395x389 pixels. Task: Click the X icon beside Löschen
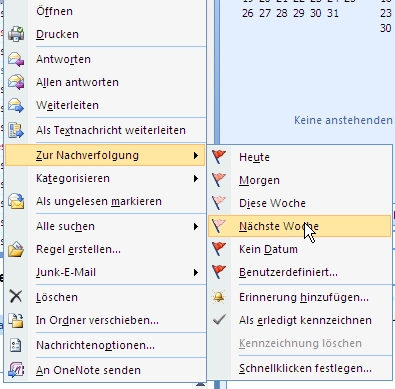pyautogui.click(x=16, y=296)
